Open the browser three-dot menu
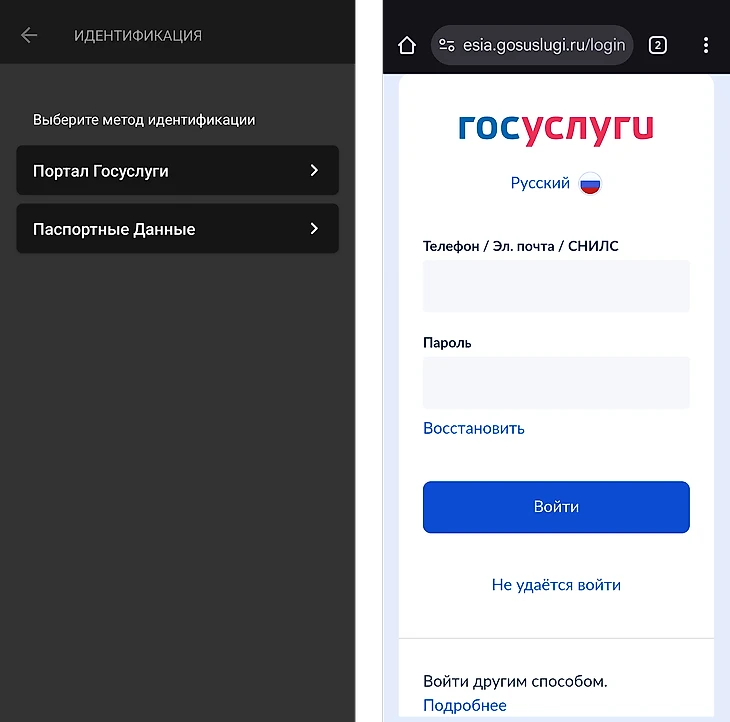The image size is (730, 722). 706,45
